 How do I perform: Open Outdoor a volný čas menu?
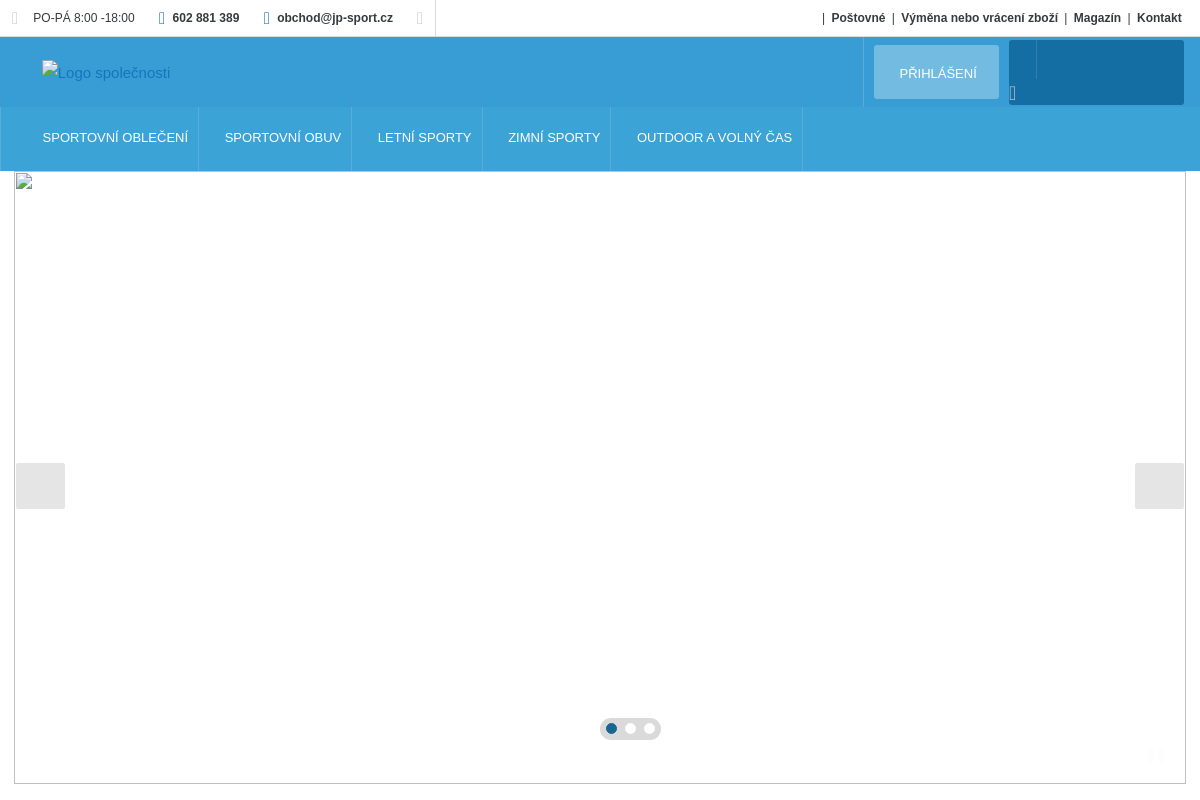pos(714,138)
